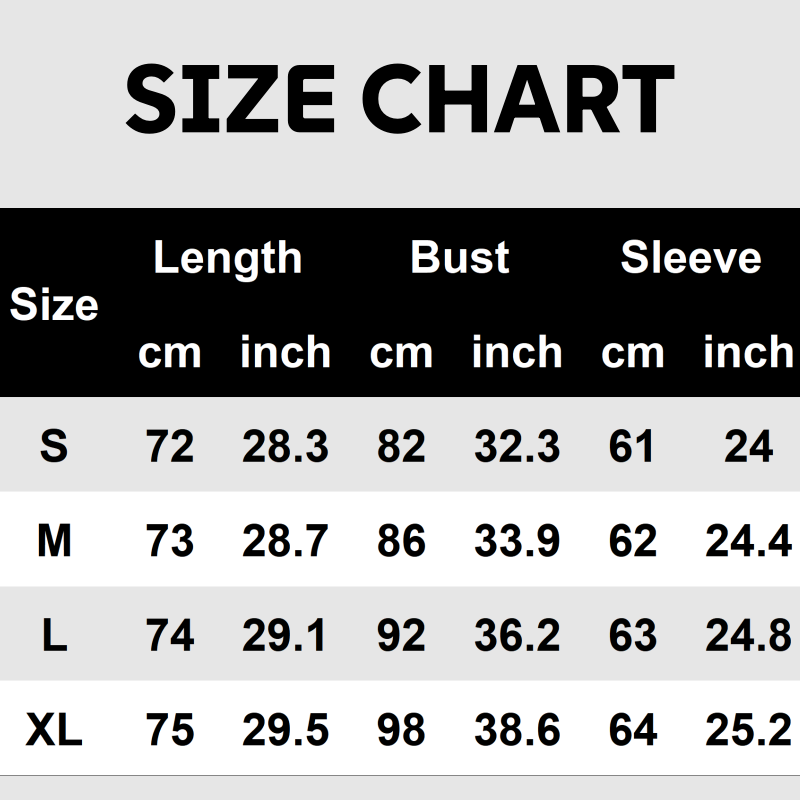Viewport: 800px width, 800px height.
Task: Click the XL size row label
Action: coord(54,731)
